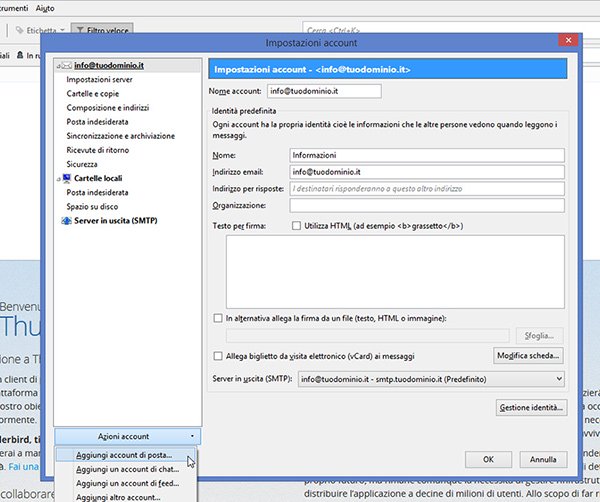Click the Organizzazione input field
600x502 pixels.
click(x=427, y=205)
